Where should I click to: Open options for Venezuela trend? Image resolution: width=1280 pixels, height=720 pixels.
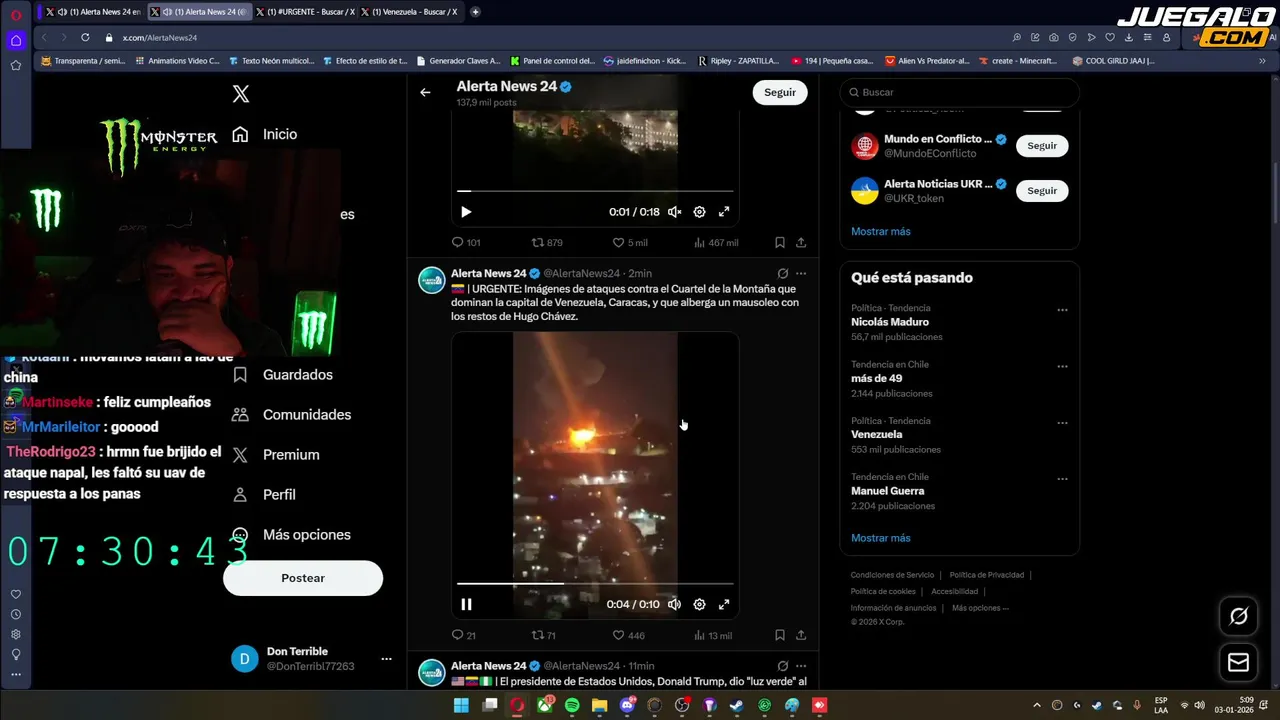point(1062,423)
